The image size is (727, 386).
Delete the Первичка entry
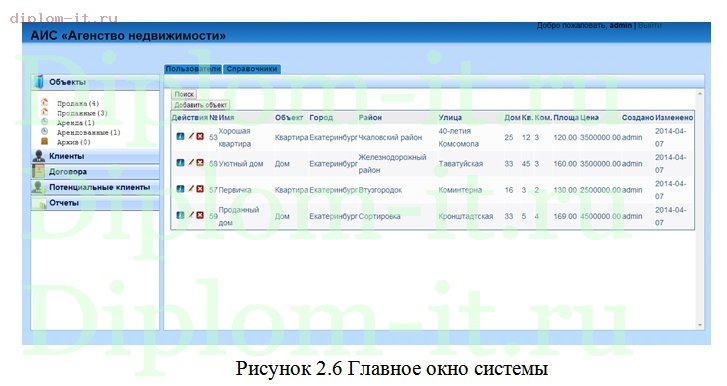pyautogui.click(x=200, y=189)
